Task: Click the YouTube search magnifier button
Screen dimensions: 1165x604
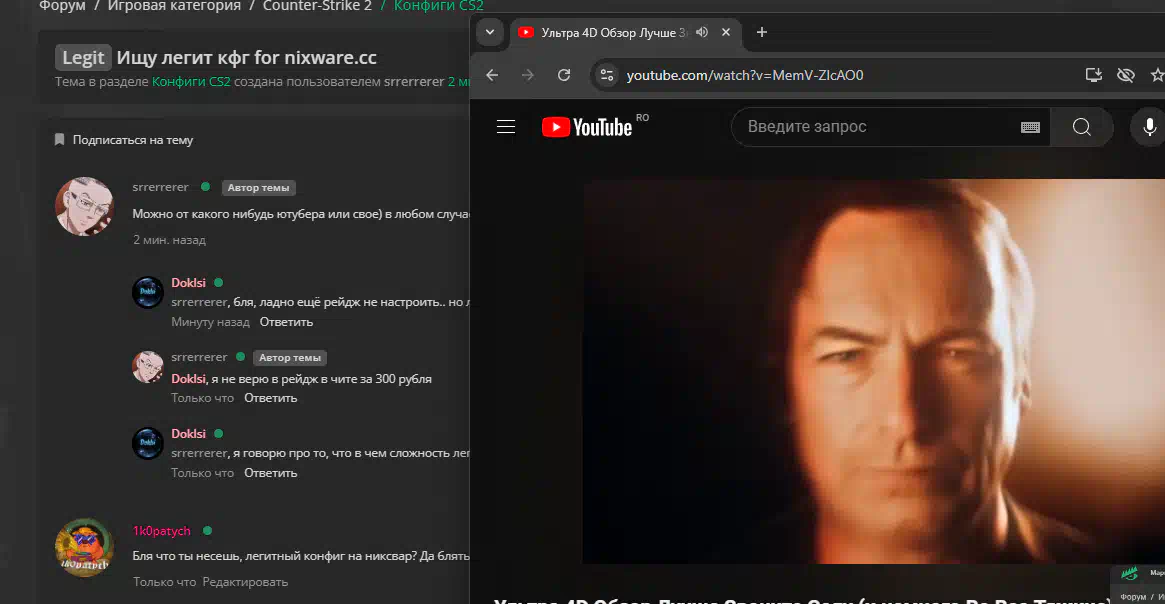Action: pos(1081,127)
